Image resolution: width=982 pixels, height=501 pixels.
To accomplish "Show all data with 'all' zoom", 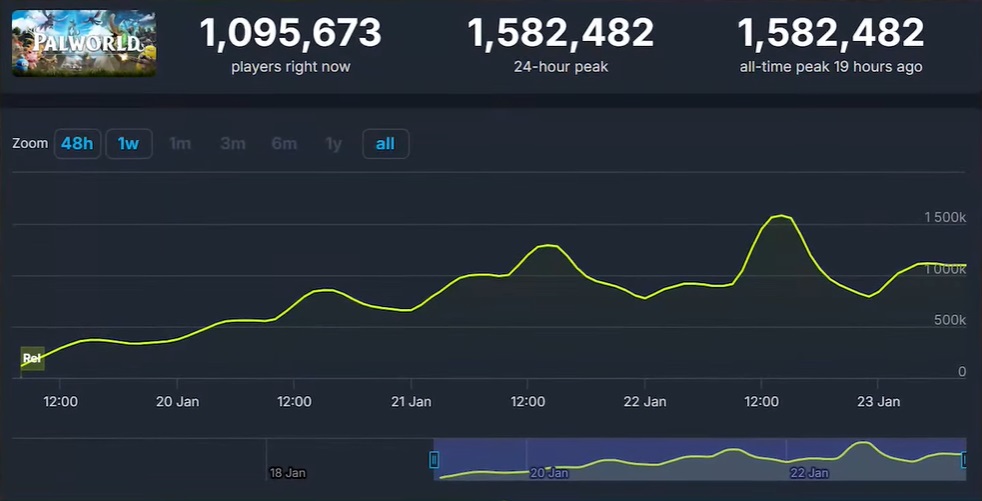I will 385,144.
